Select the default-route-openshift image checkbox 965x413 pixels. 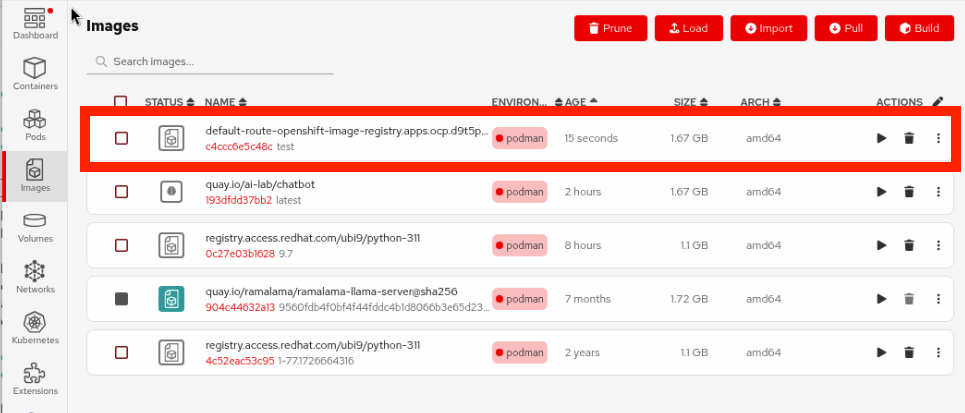coord(121,138)
